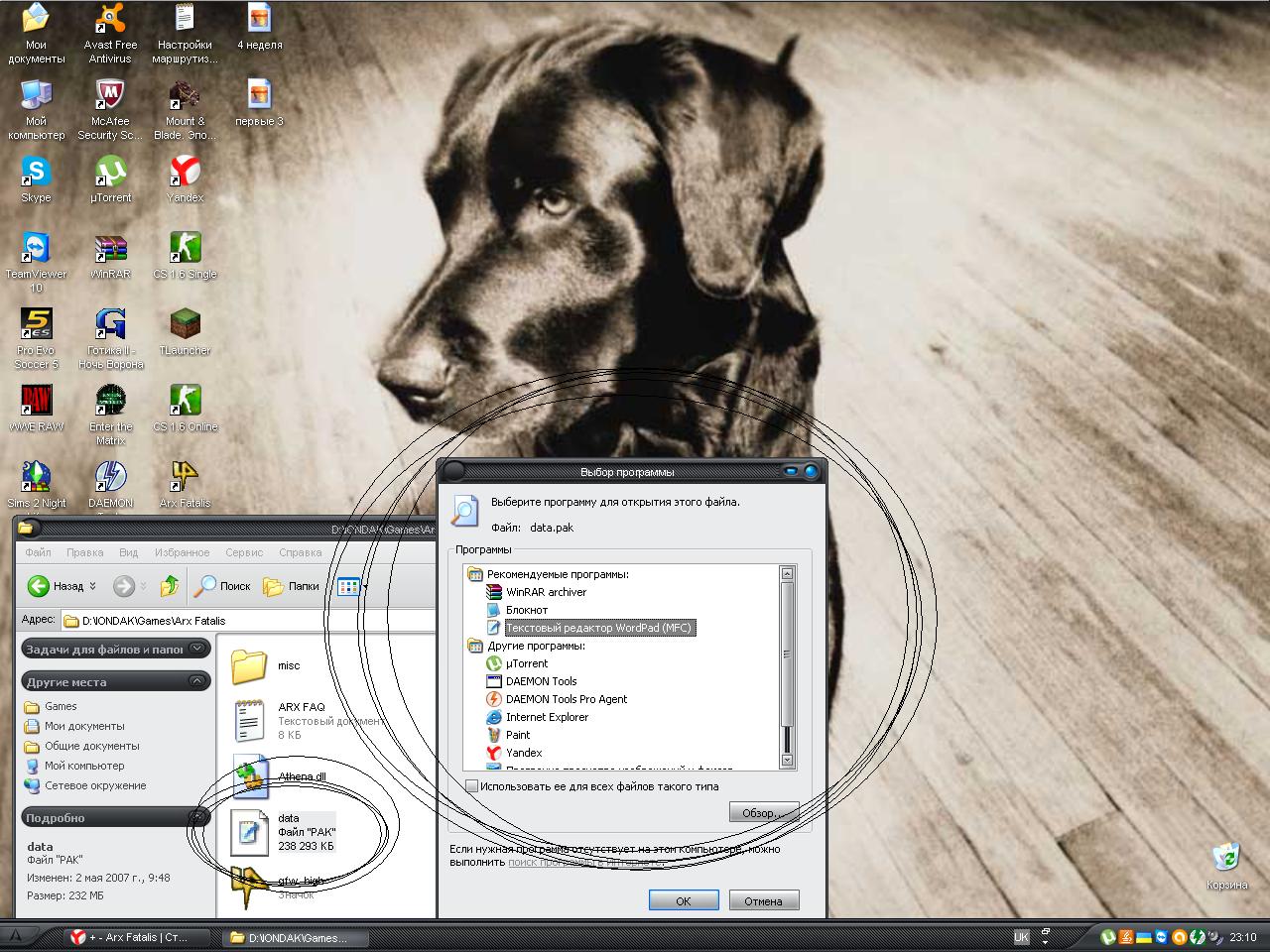Open the Views dropdown in the toolbar

click(x=352, y=586)
